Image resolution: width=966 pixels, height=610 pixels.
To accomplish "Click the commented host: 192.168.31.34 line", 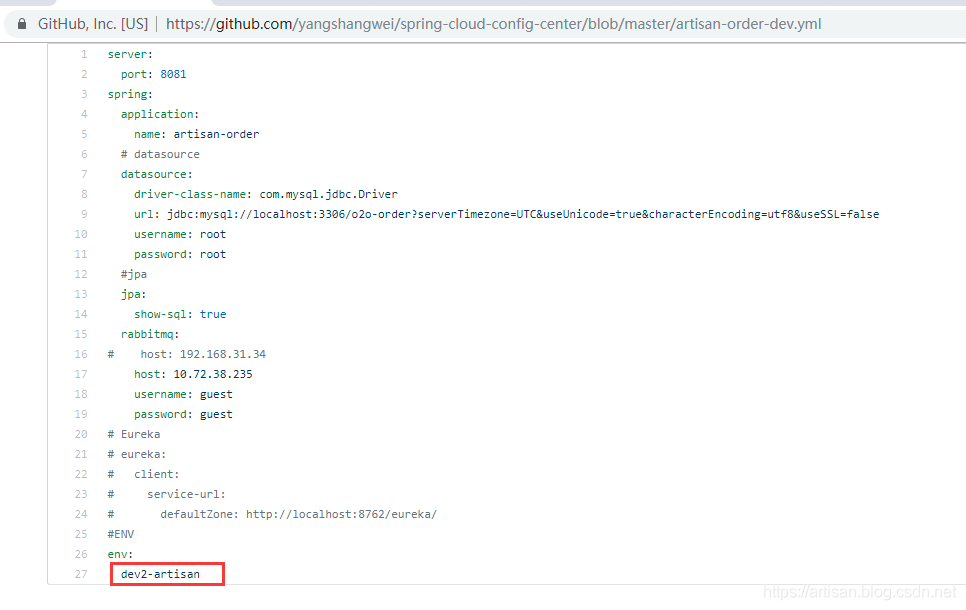I will (x=186, y=354).
